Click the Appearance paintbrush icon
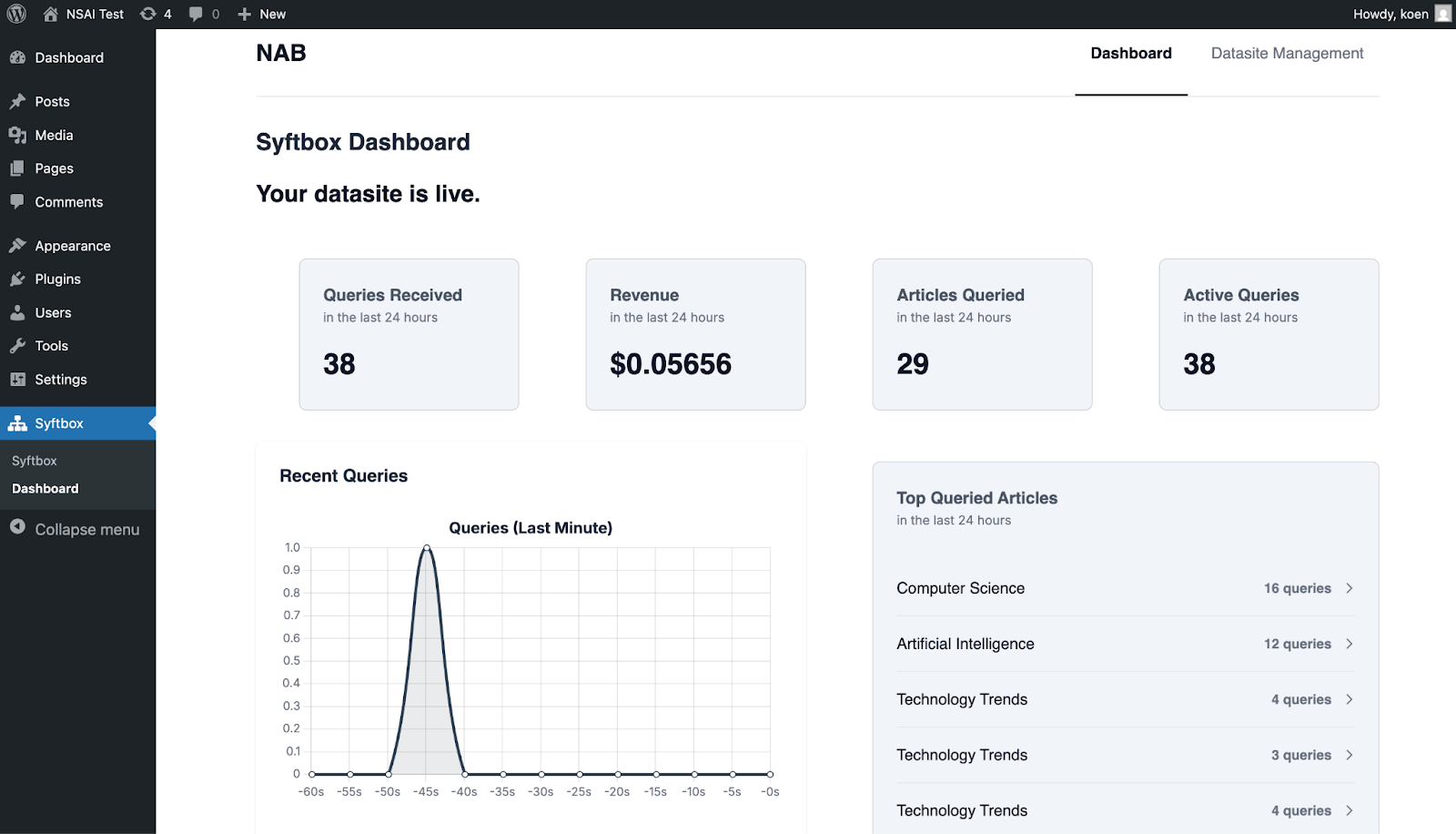 click(17, 246)
